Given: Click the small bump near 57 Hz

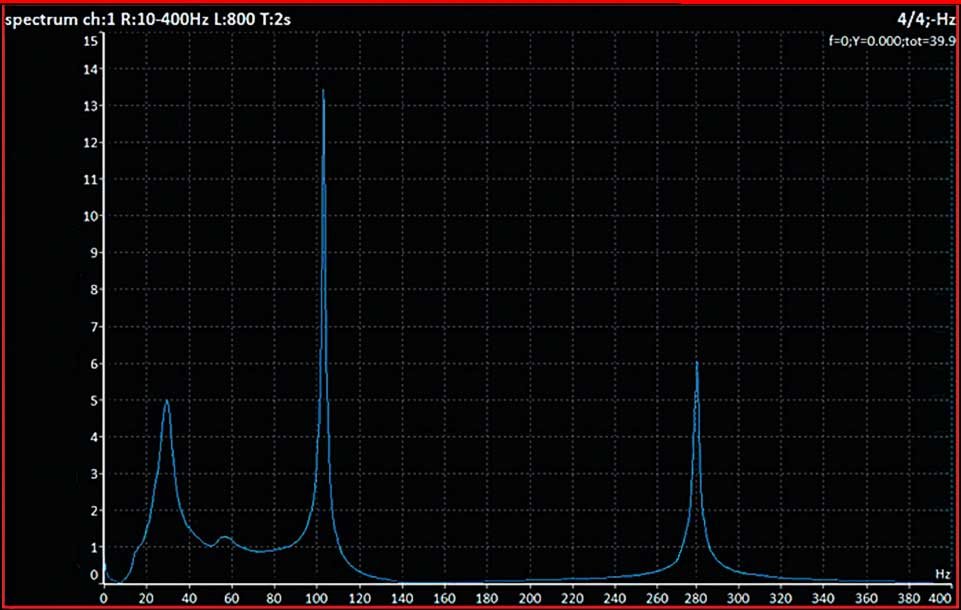Looking at the screenshot, I should click(225, 538).
